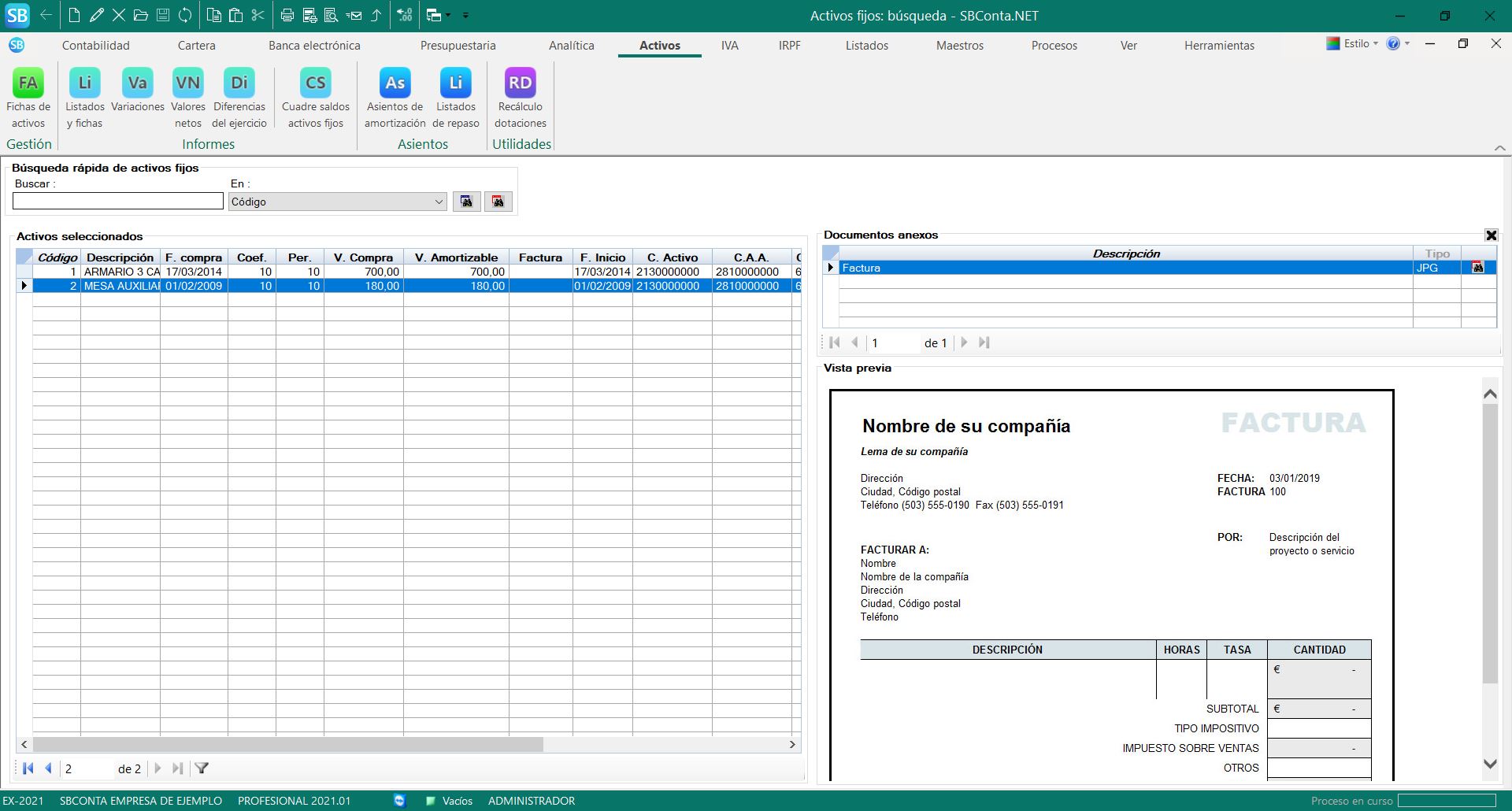Select the ARMARIO 3 CA asset row

tap(121, 272)
